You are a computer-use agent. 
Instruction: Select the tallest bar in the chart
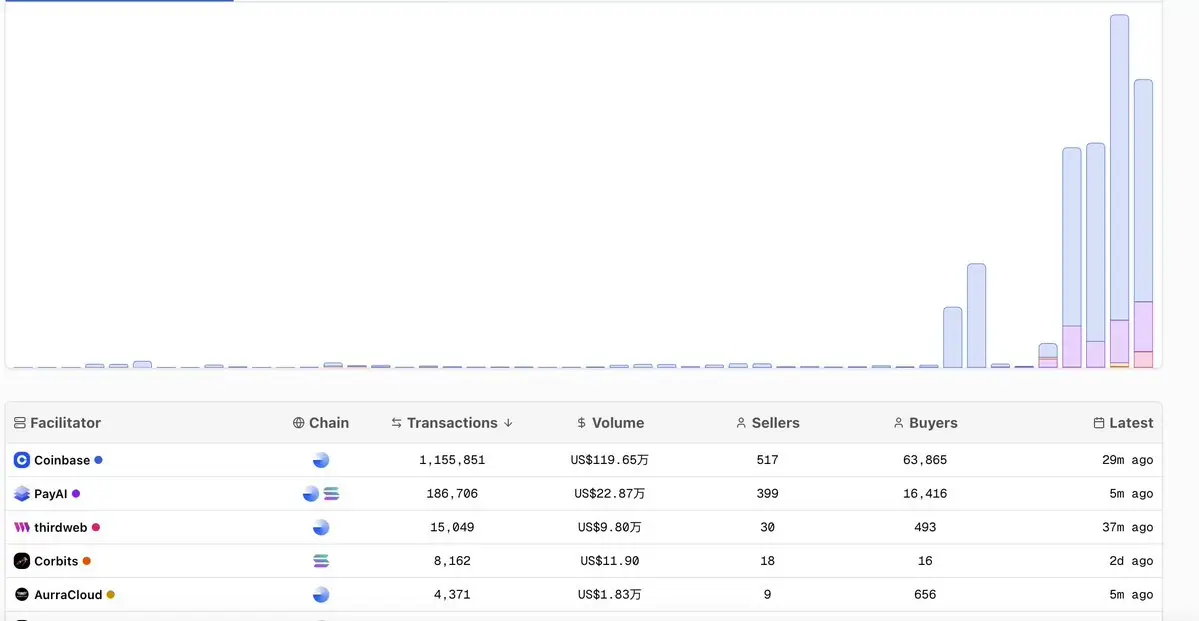[1119, 191]
